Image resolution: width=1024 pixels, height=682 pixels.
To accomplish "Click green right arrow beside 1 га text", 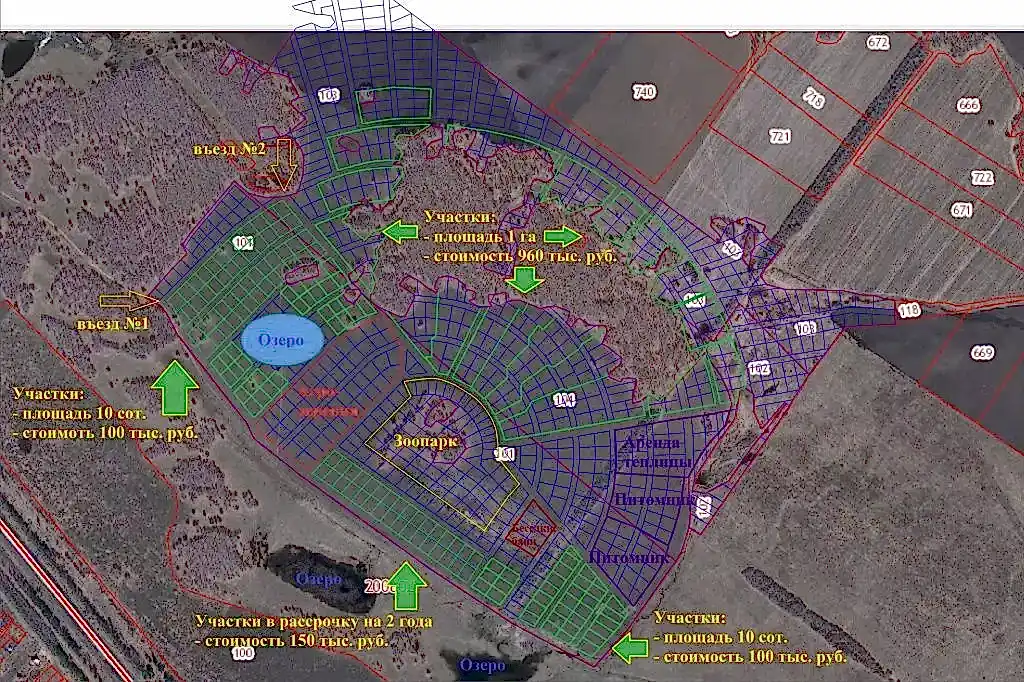I will [x=562, y=235].
